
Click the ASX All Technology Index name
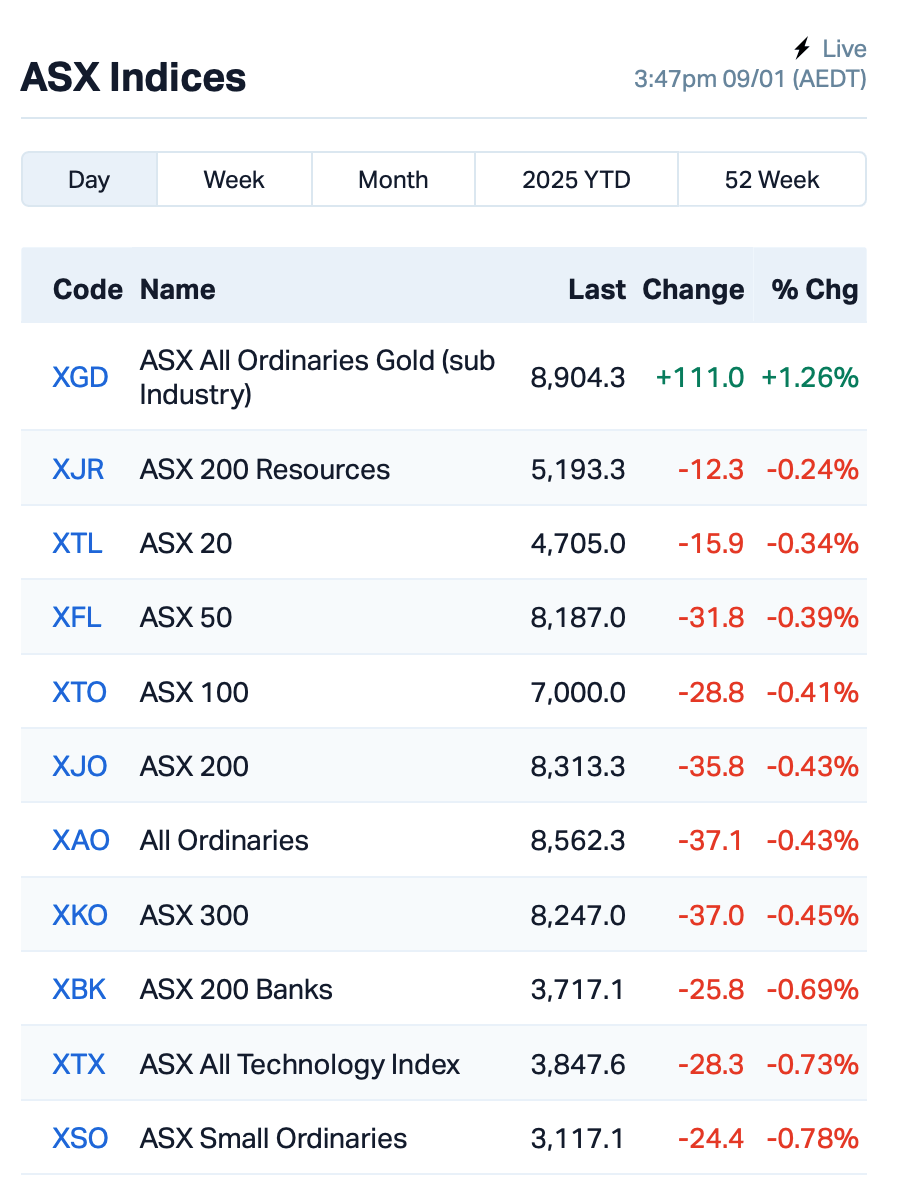(x=300, y=1064)
